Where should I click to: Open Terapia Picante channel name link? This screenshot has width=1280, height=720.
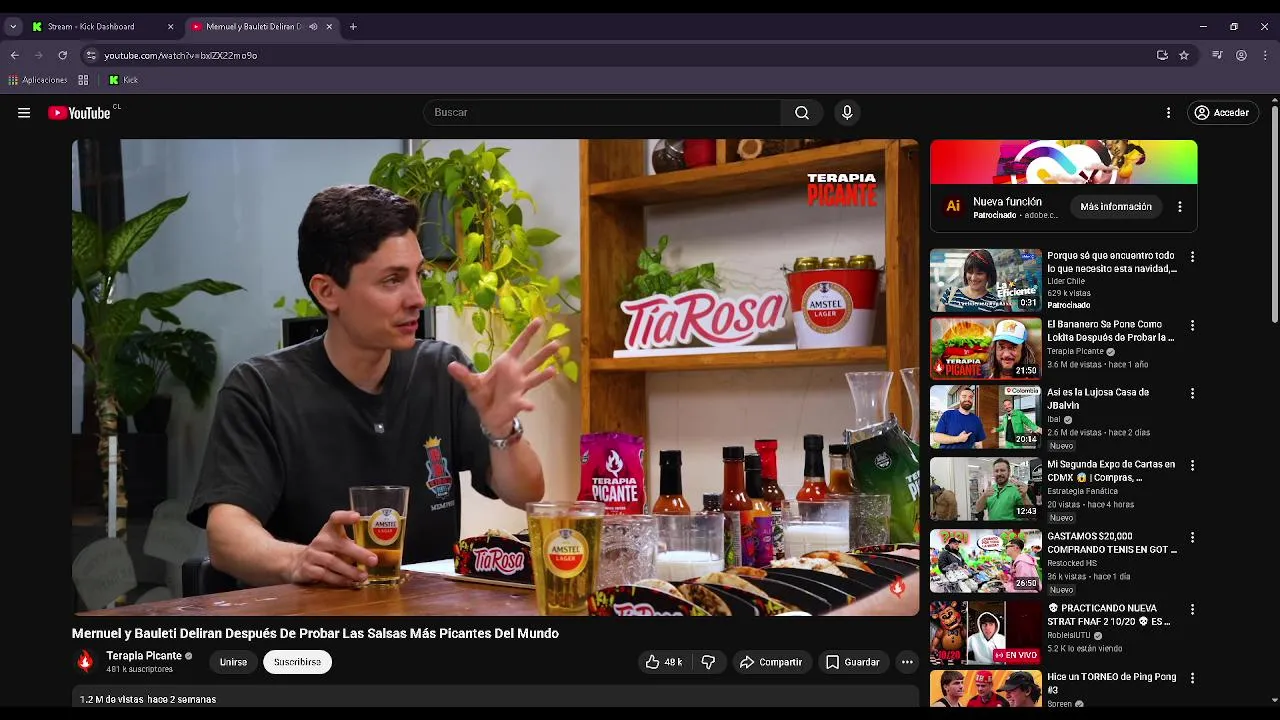tap(144, 656)
